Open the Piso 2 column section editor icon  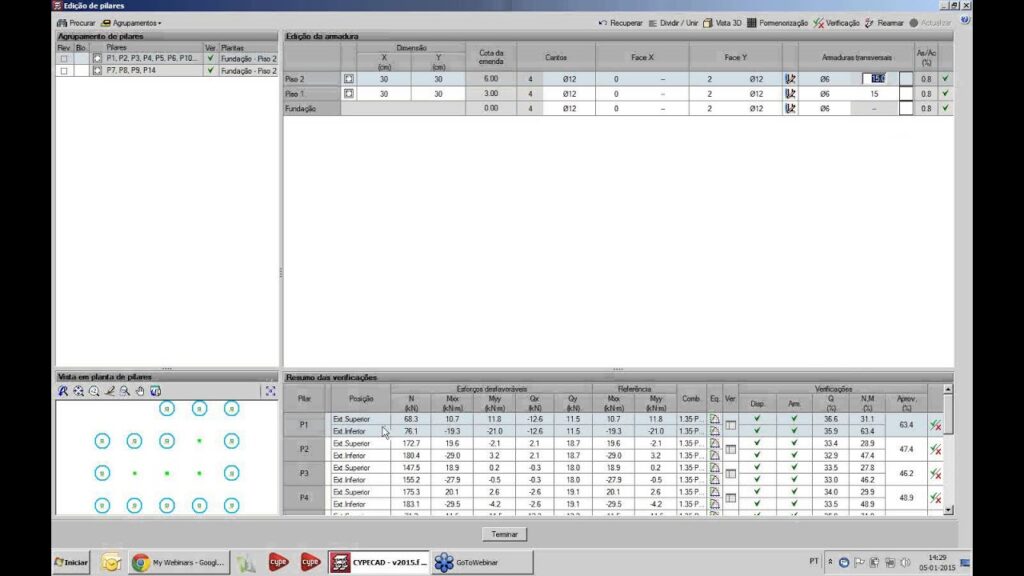[349, 78]
